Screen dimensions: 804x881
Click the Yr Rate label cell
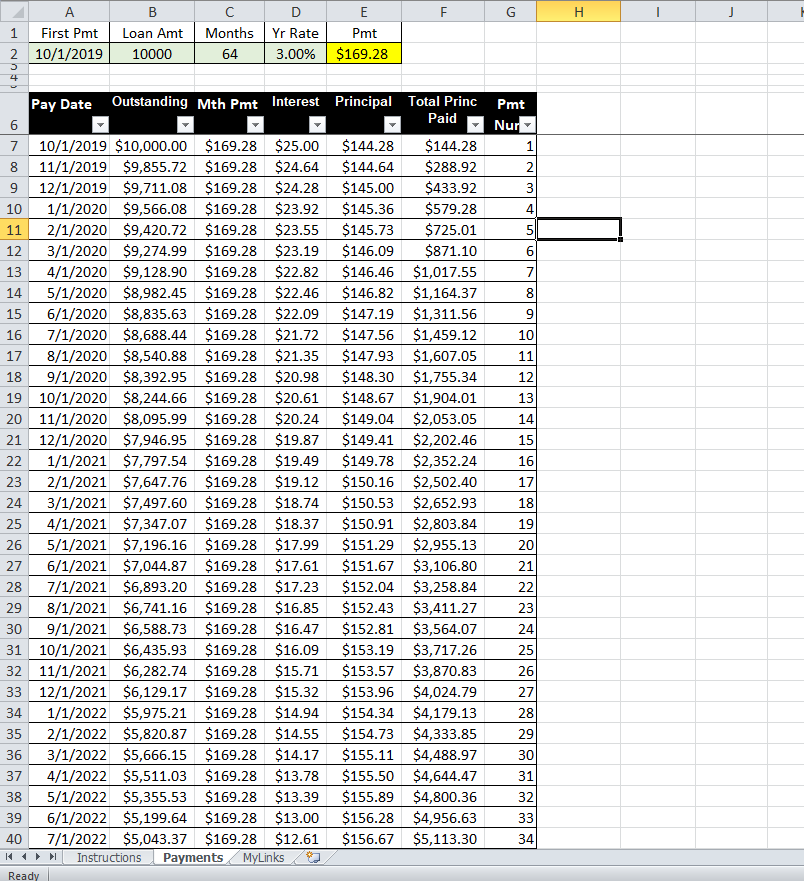[296, 33]
